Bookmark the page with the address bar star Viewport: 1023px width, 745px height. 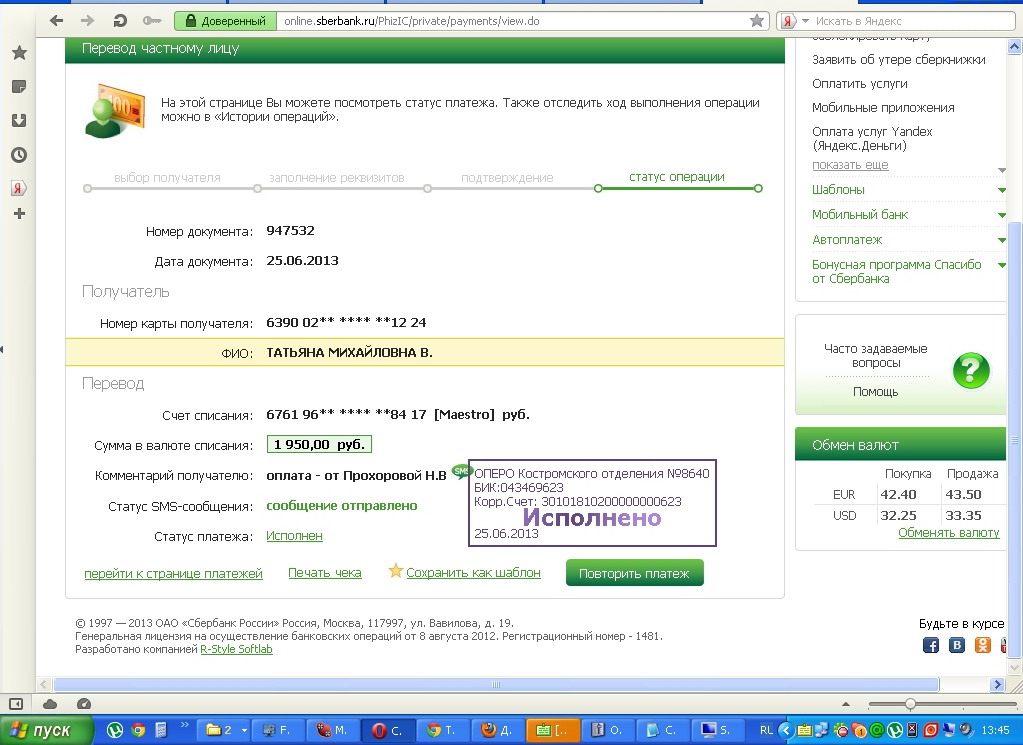tap(757, 21)
